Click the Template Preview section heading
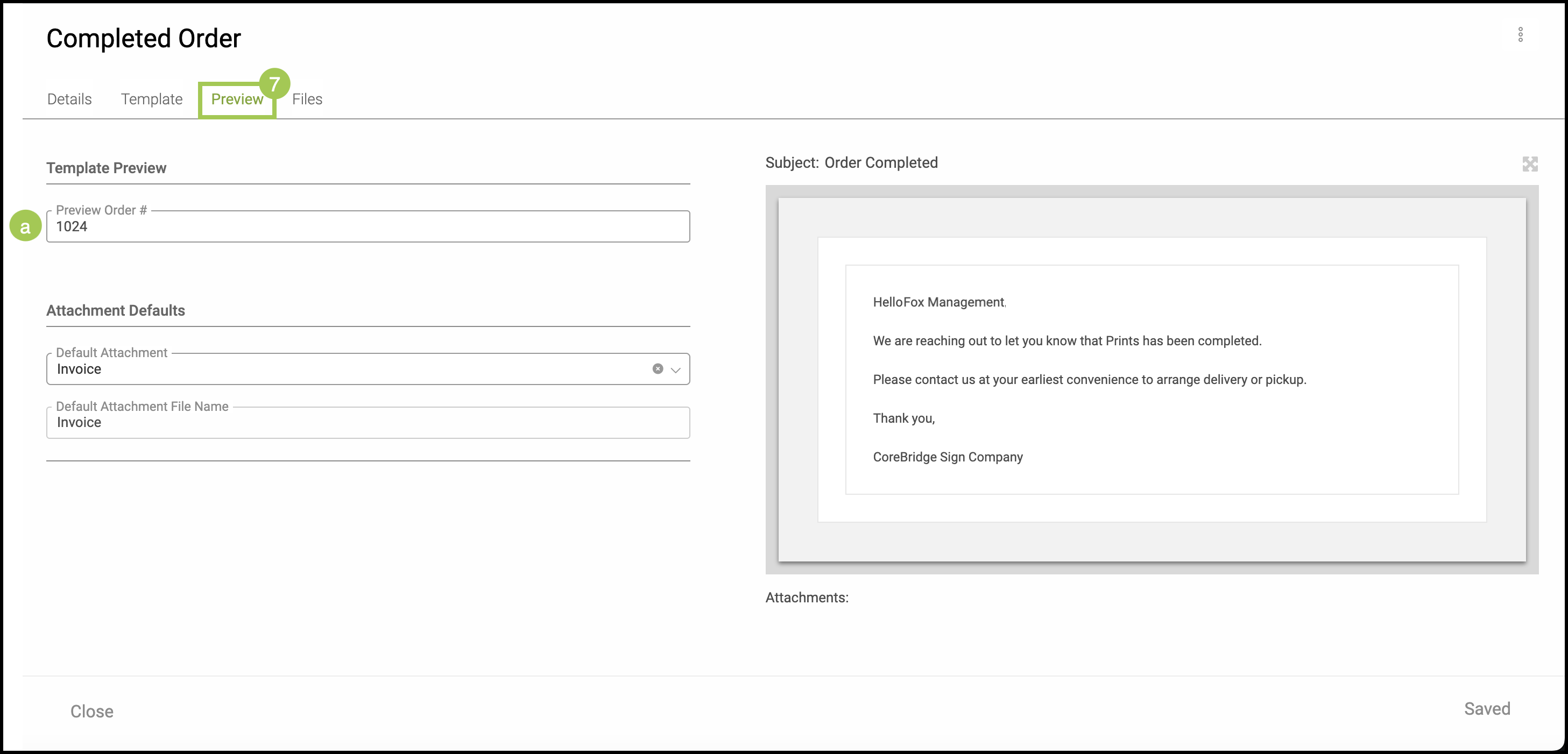Screen dimensions: 1568x754 tap(107, 168)
